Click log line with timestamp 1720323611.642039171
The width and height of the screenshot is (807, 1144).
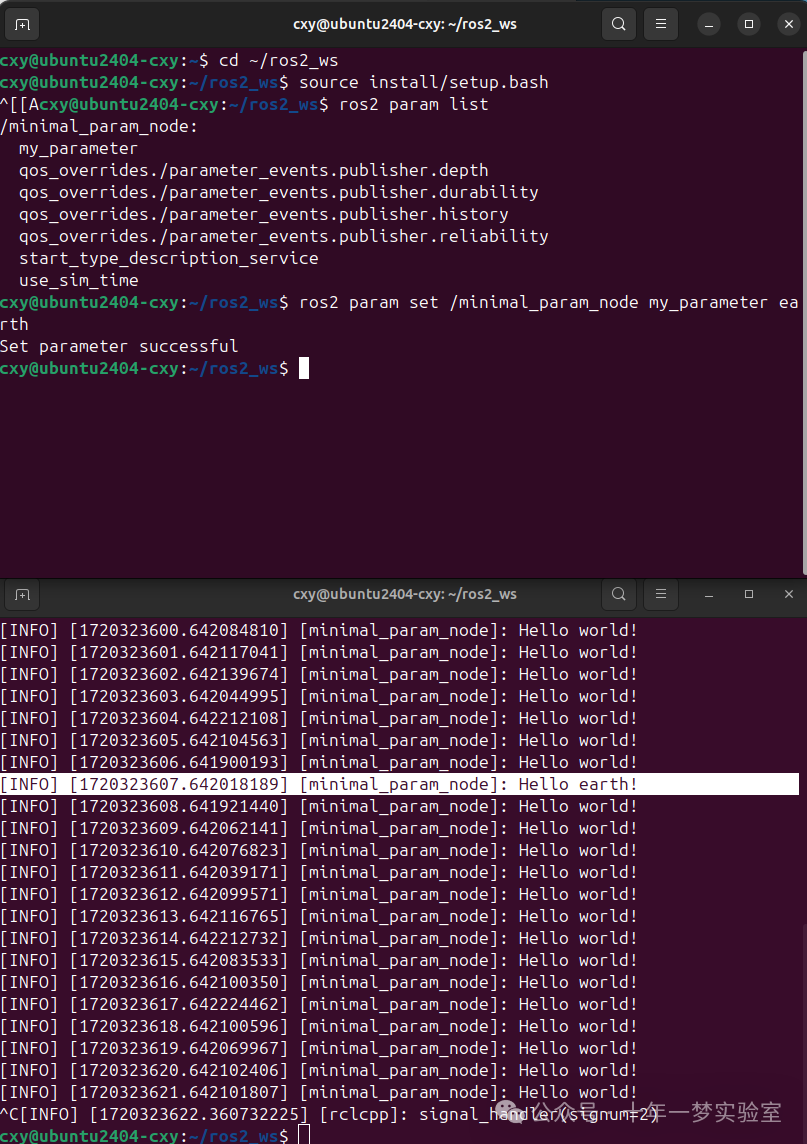(x=319, y=873)
